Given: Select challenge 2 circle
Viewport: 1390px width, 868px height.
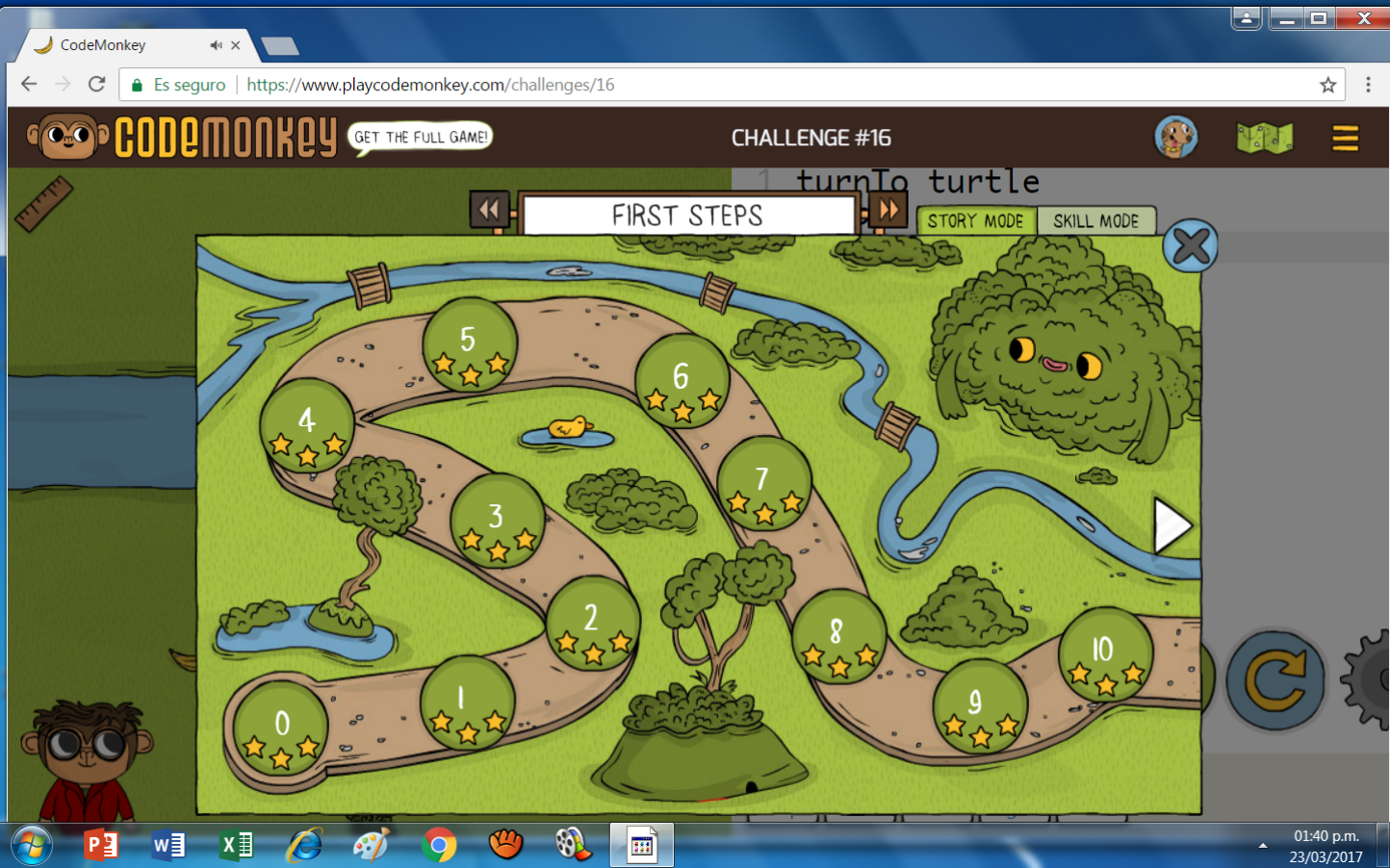Looking at the screenshot, I should point(593,623).
